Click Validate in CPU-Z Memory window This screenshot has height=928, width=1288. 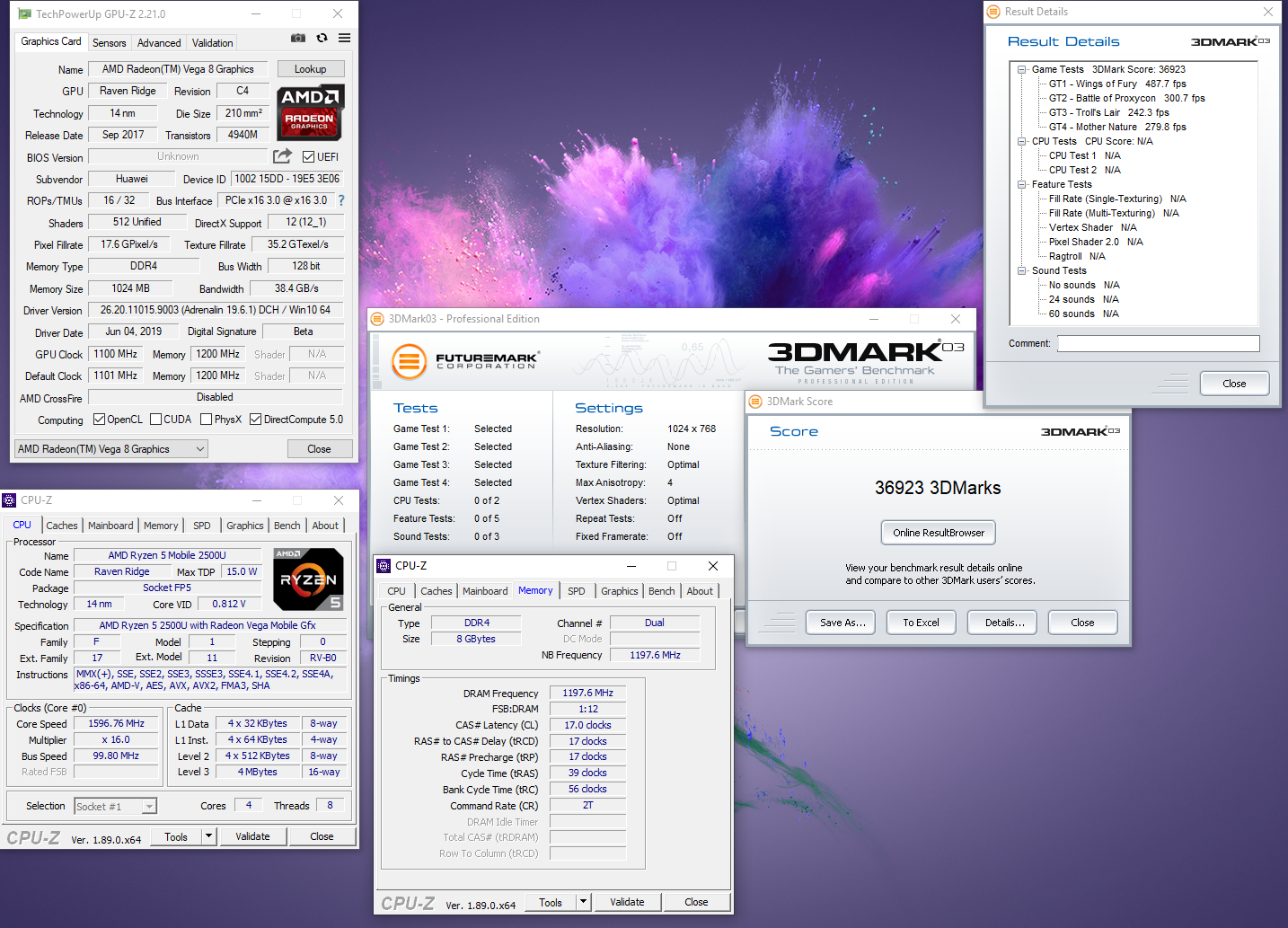point(627,902)
